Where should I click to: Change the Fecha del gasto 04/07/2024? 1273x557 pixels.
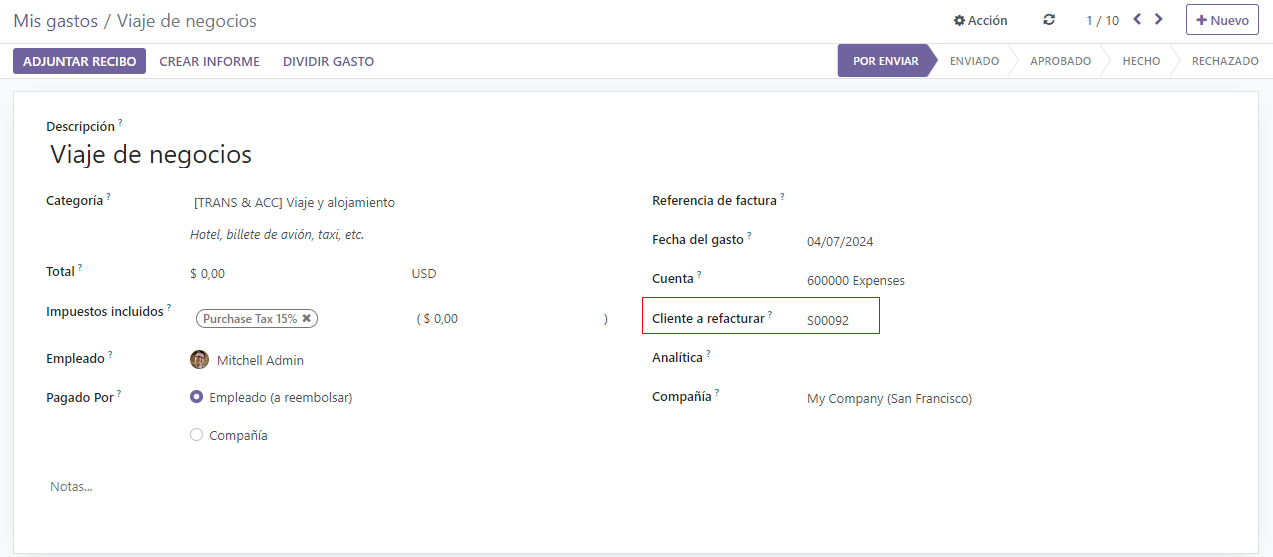[x=1015, y=241]
